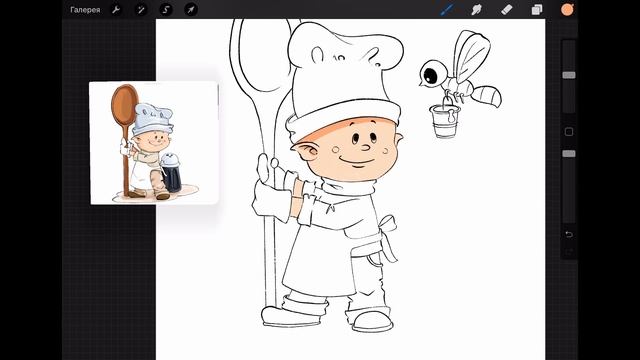Select the Brush tool
640x360 pixels.
[x=447, y=9]
